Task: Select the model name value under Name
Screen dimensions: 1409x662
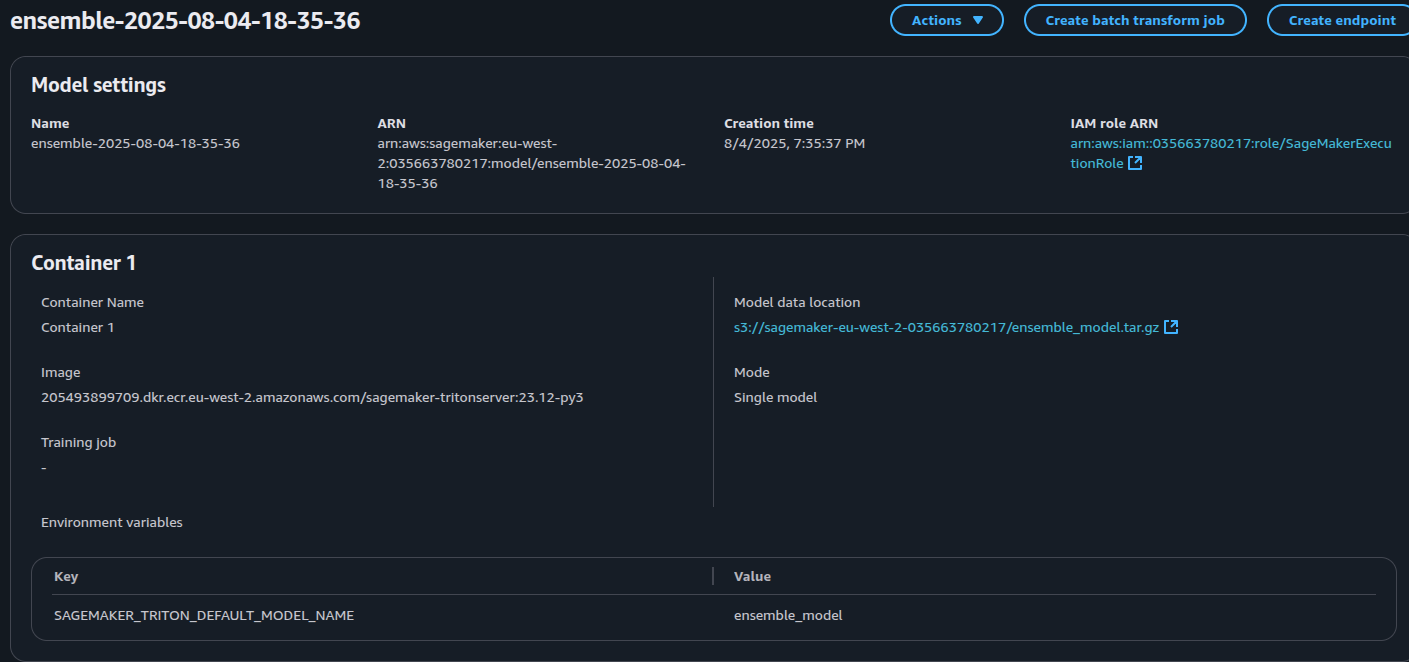Action: tap(135, 143)
